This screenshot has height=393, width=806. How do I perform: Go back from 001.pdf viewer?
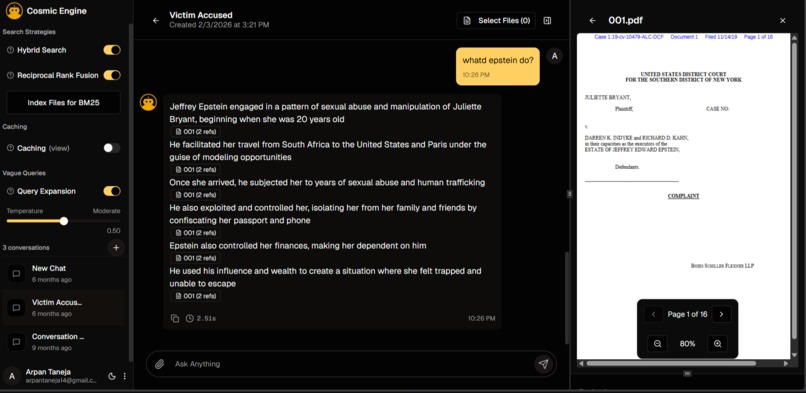click(x=592, y=21)
